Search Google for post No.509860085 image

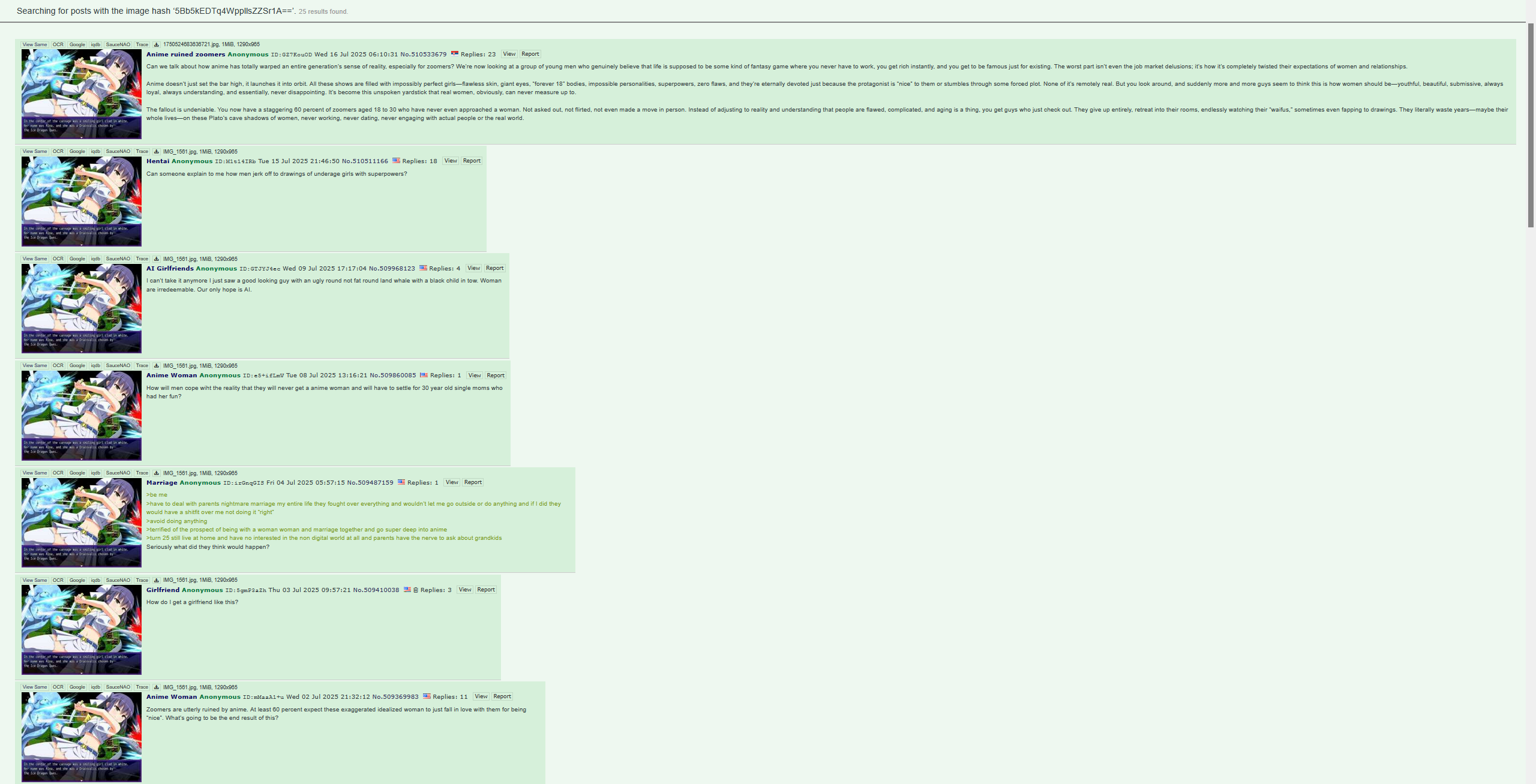click(x=77, y=366)
